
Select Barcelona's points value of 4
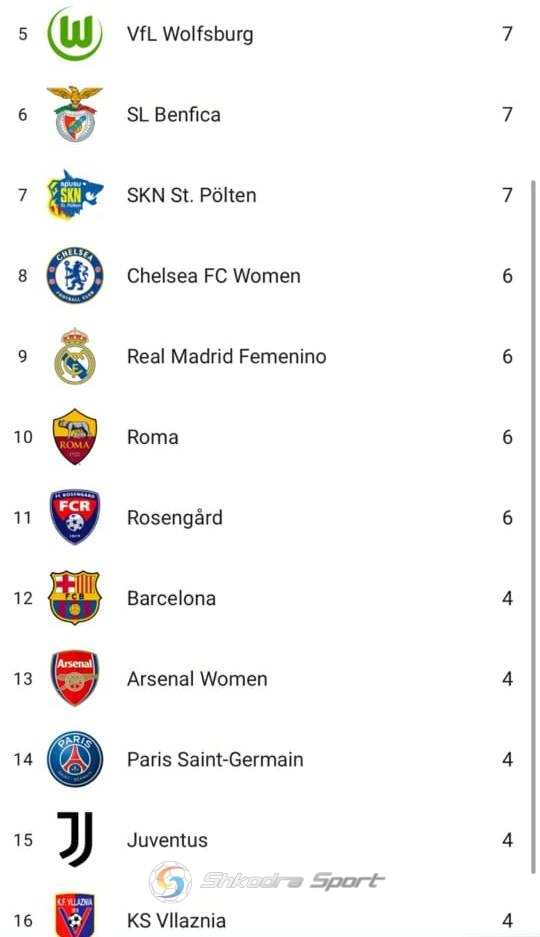[507, 598]
